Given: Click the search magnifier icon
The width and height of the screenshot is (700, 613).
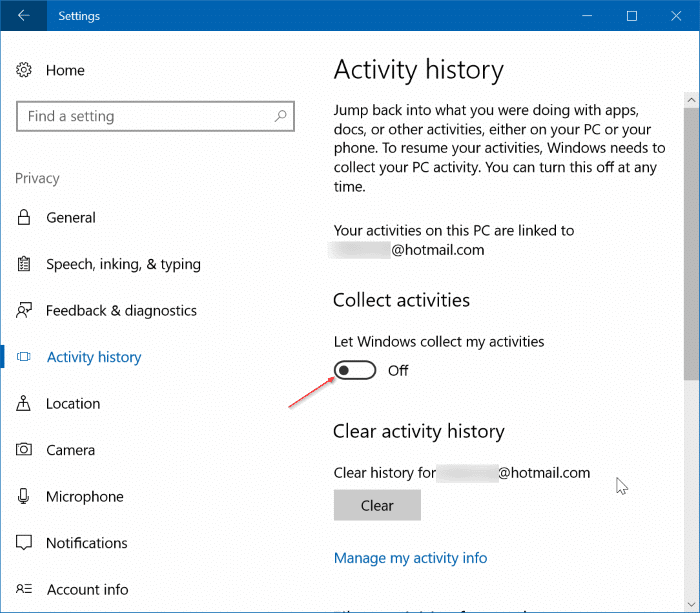Looking at the screenshot, I should (280, 116).
